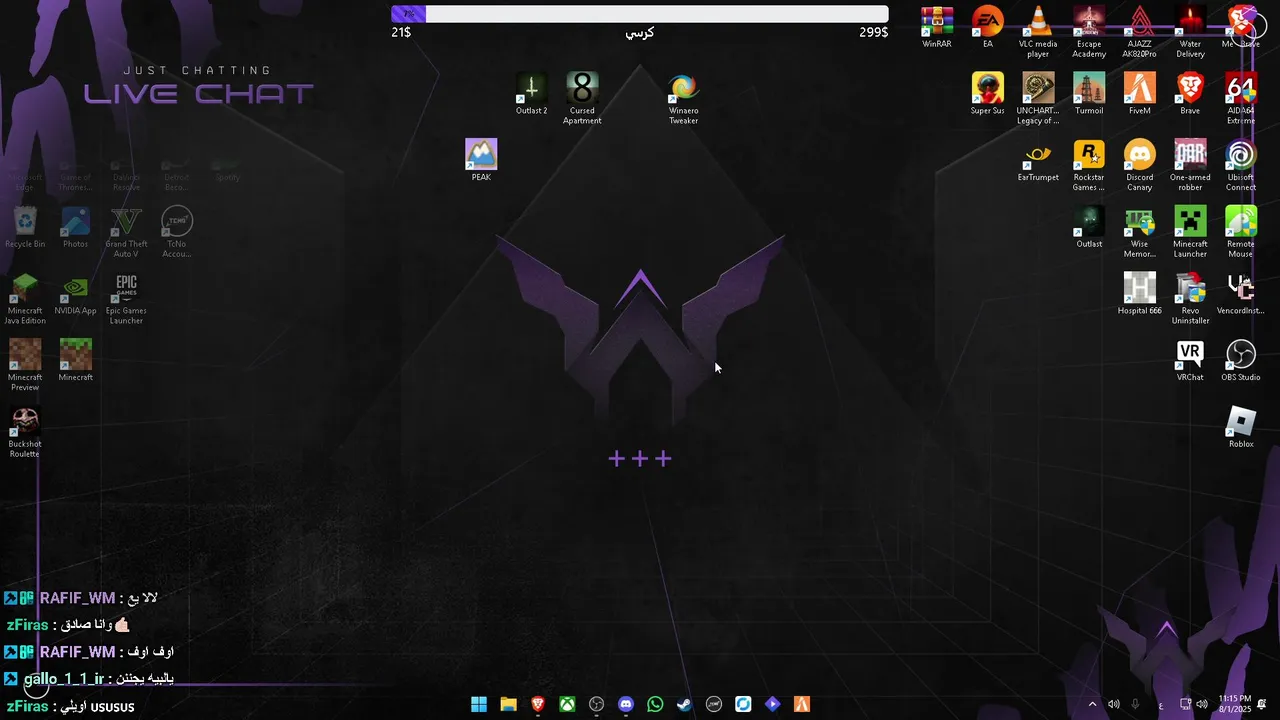Viewport: 1280px width, 720px height.
Task: Open Steam from the taskbar
Action: pos(685,704)
